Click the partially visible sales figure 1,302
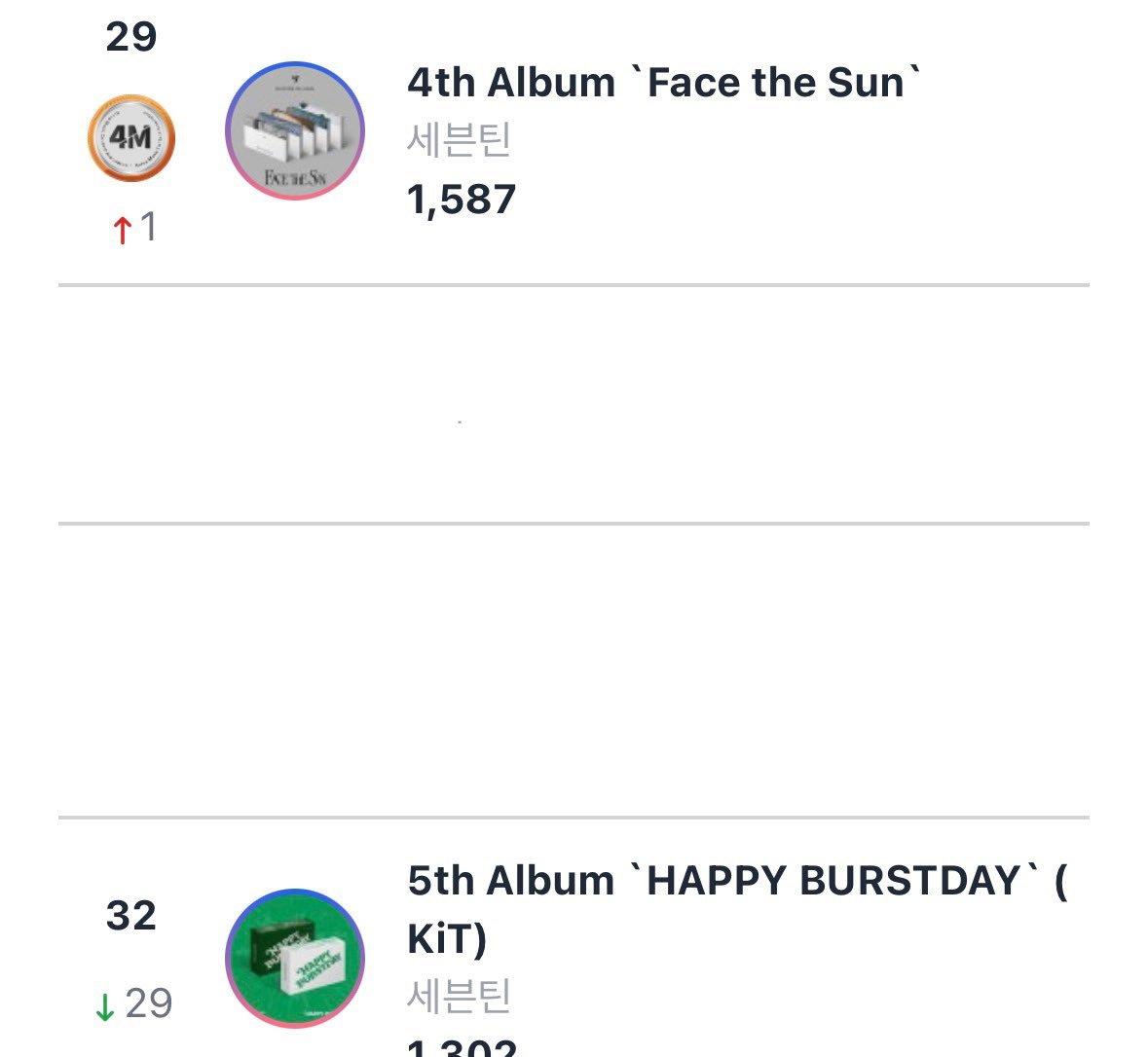Viewport: 1148px width, 1057px height. click(462, 1047)
